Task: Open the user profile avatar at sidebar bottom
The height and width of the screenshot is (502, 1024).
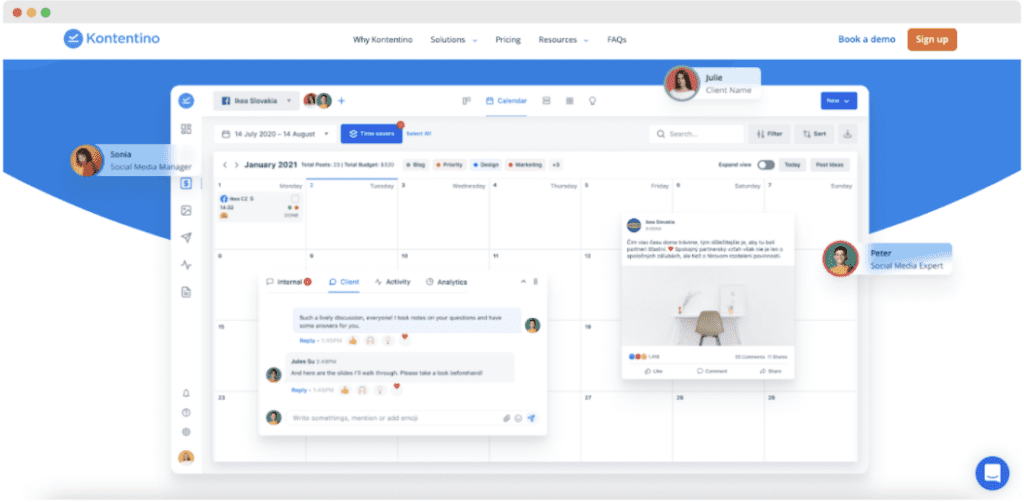Action: point(186,457)
